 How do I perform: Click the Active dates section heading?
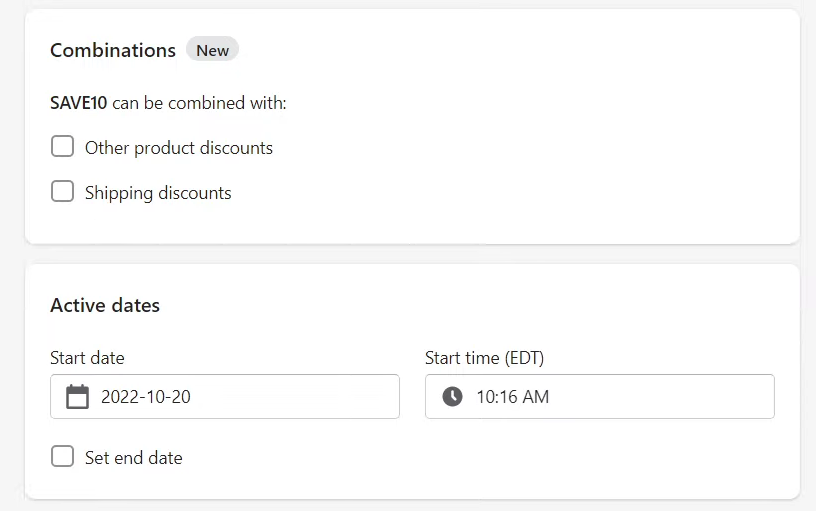tap(105, 305)
